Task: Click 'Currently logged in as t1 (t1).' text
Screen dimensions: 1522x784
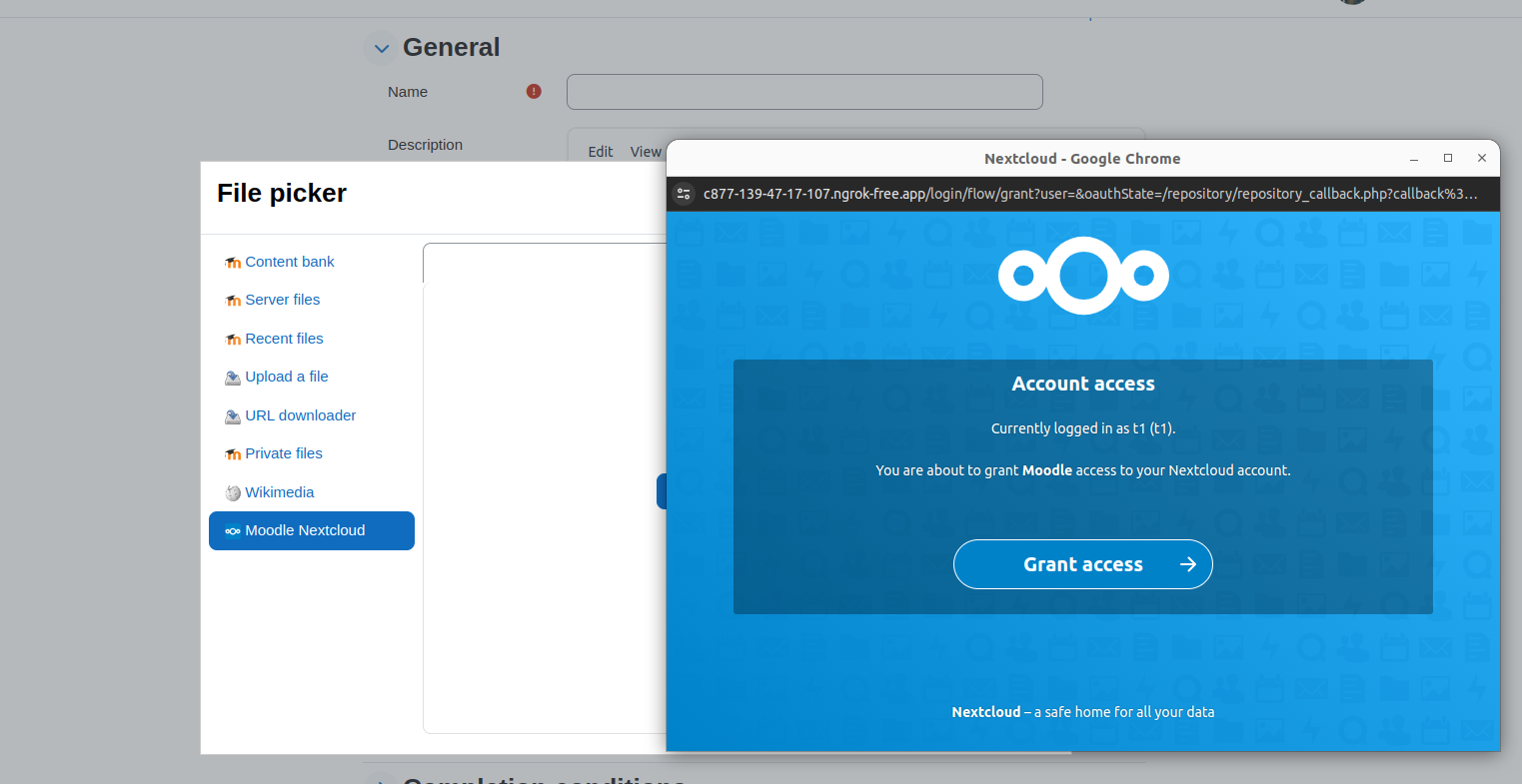Action: (x=1083, y=428)
